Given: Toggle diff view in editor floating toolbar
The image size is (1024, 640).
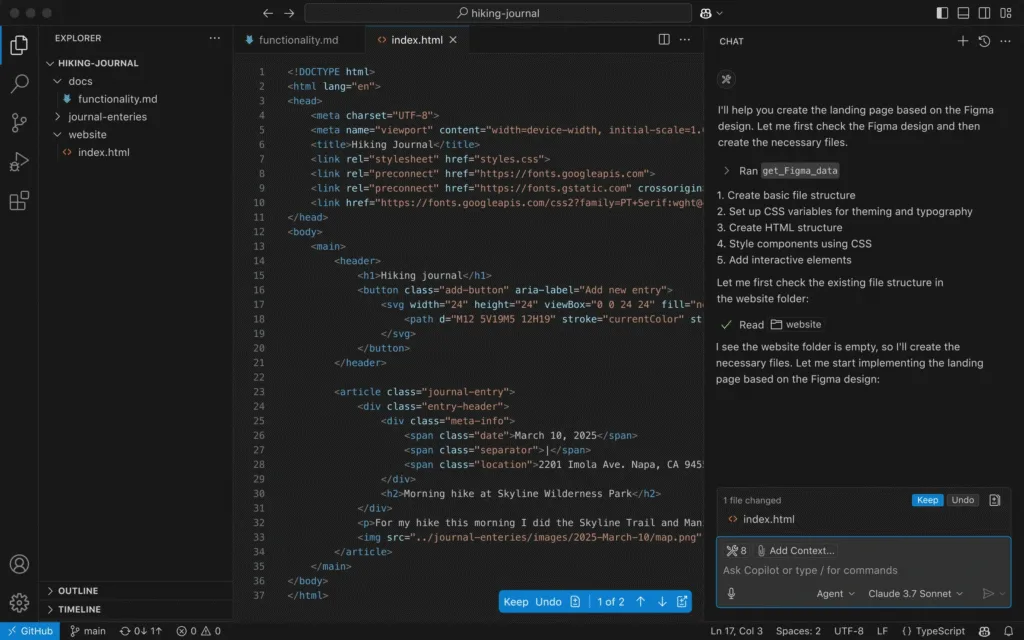Looking at the screenshot, I should coord(575,602).
